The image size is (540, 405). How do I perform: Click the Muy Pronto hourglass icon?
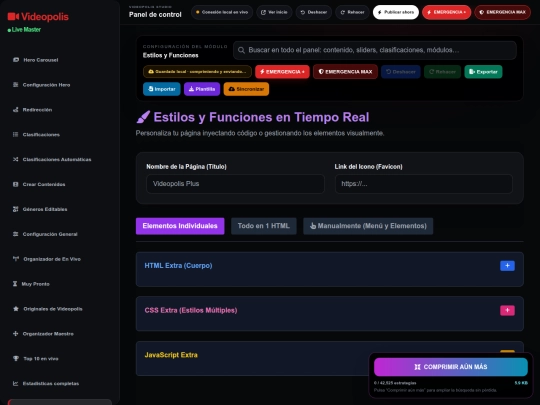[x=15, y=284]
